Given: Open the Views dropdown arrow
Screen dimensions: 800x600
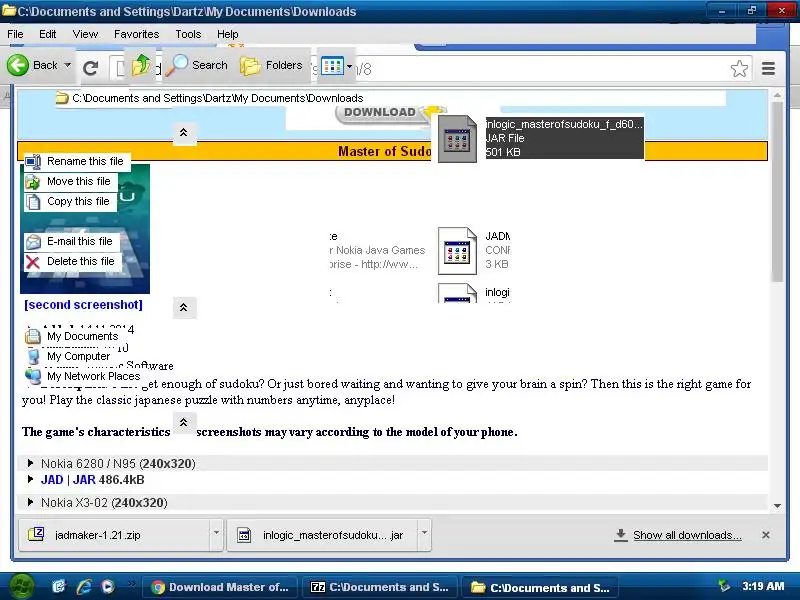Looking at the screenshot, I should [349, 66].
